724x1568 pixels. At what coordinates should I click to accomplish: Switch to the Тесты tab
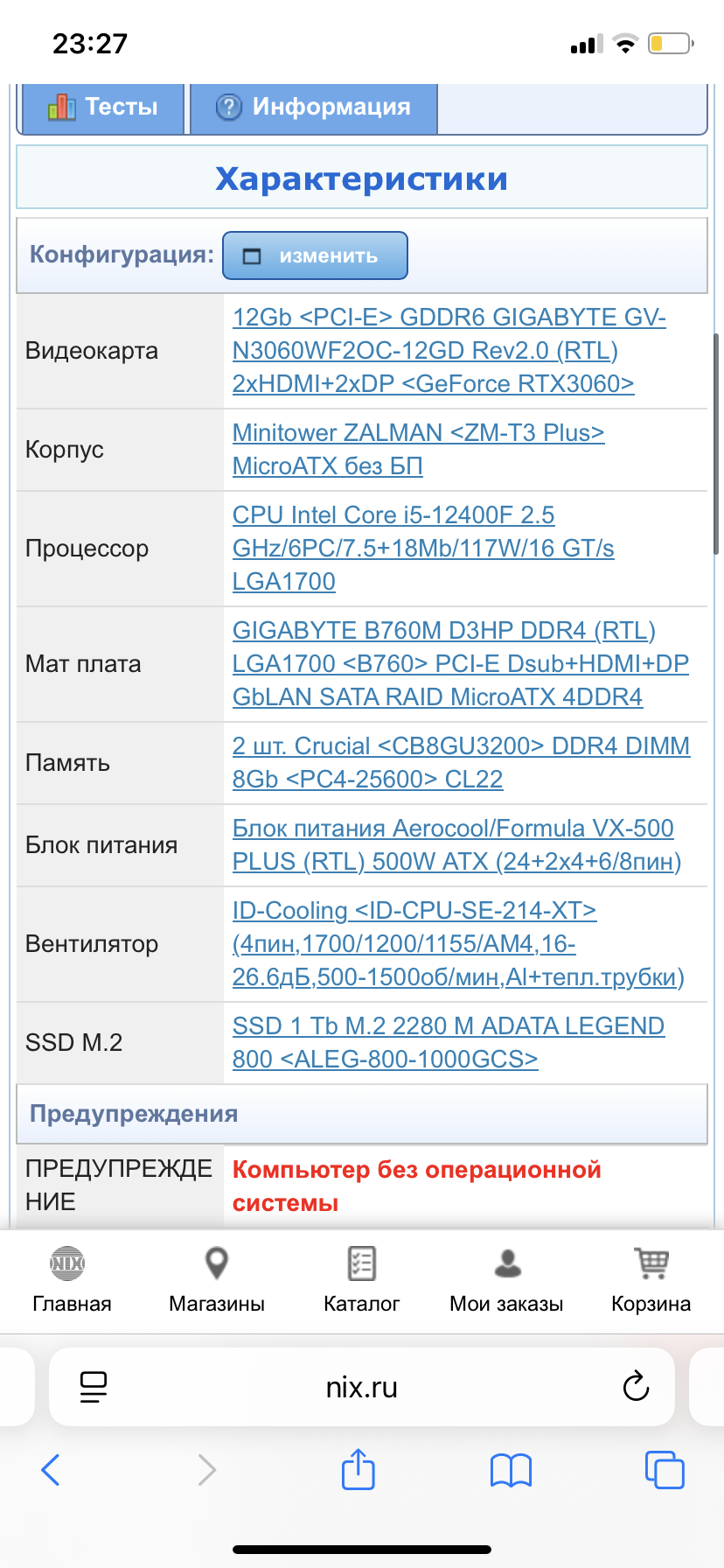(x=103, y=108)
